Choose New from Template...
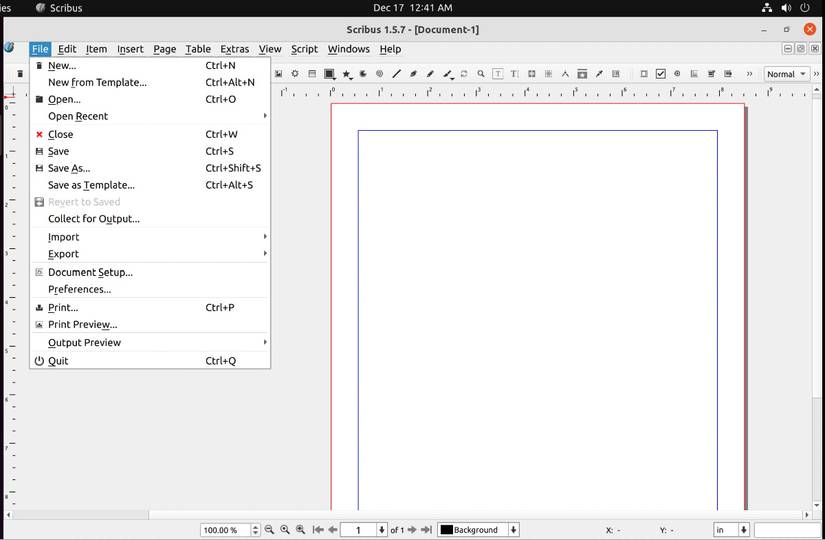Screen dimensions: 825x540 tap(150, 82)
